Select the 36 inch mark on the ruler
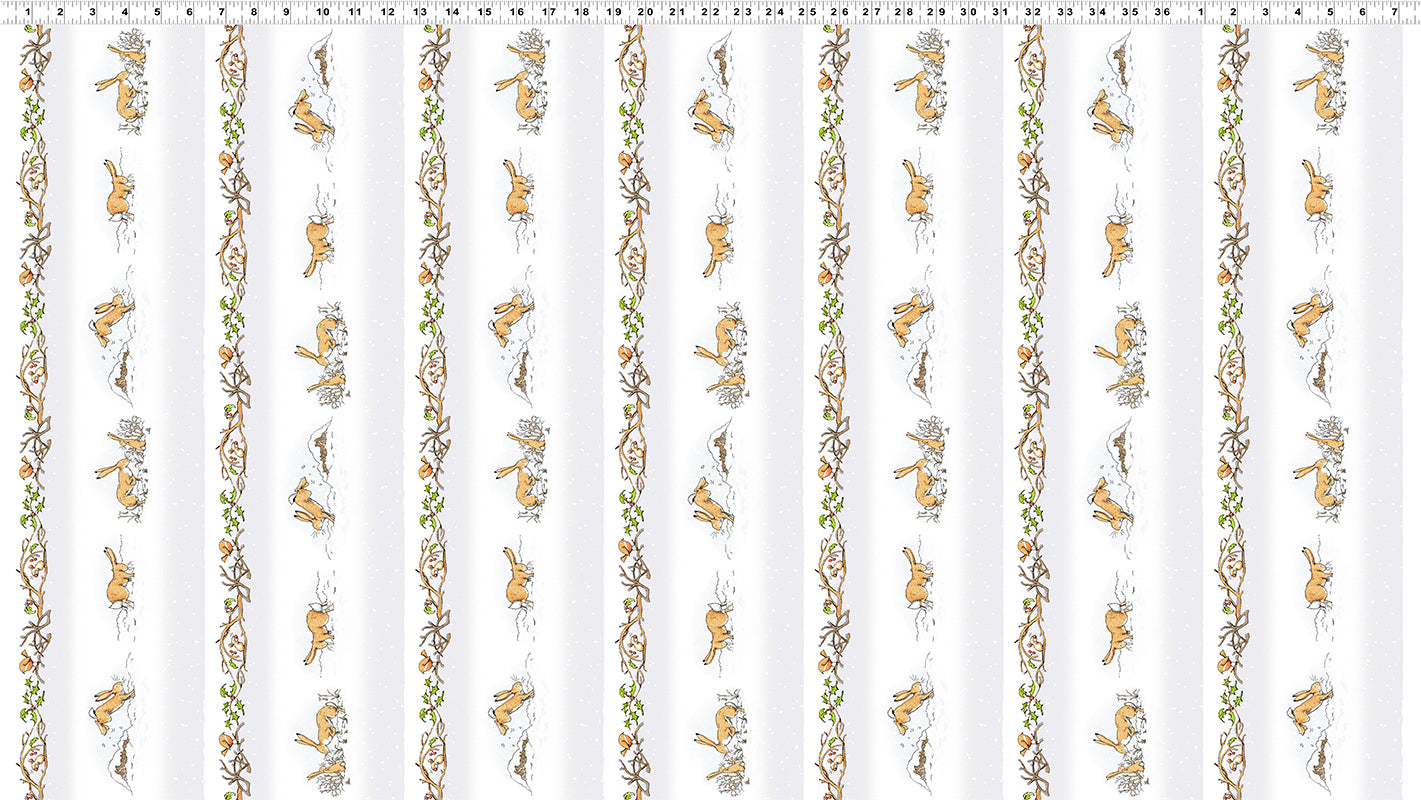 [x=1161, y=13]
